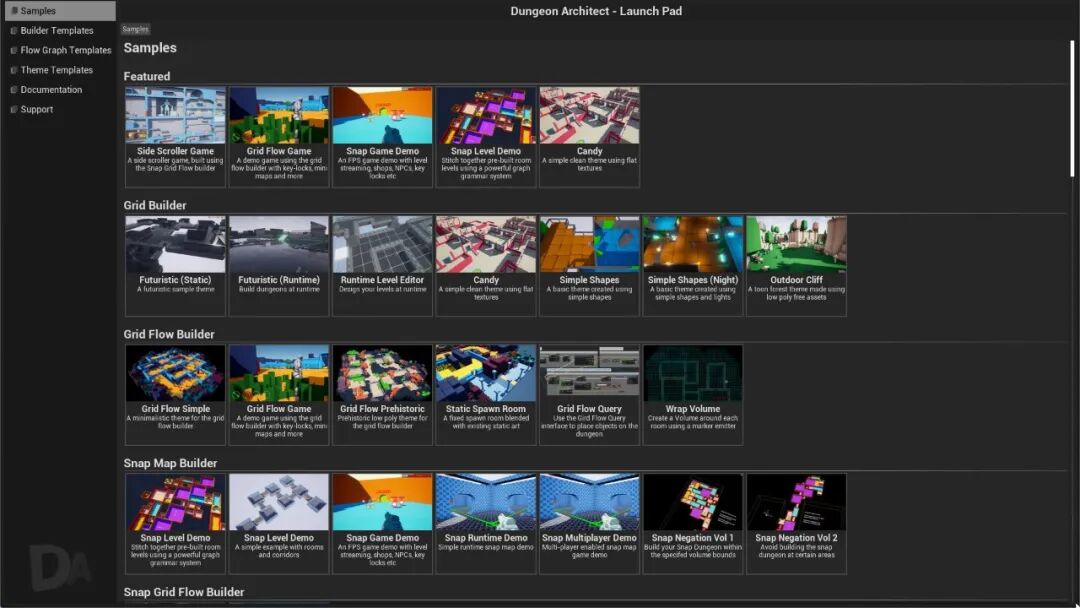
Task: Open the Runtime Level Editor sample
Action: click(x=382, y=266)
